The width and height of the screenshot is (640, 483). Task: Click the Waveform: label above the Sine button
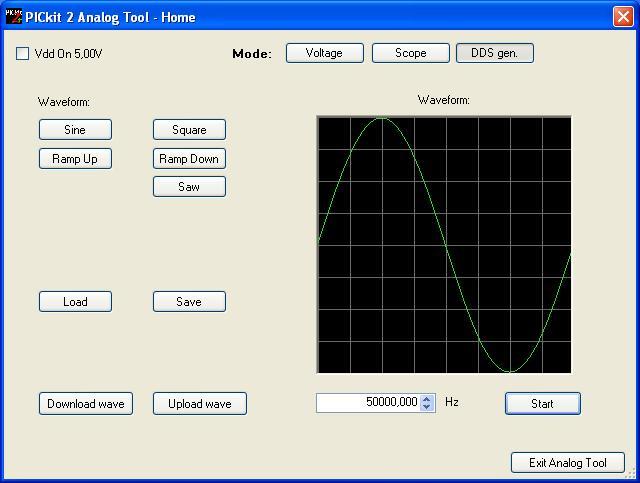click(64, 102)
